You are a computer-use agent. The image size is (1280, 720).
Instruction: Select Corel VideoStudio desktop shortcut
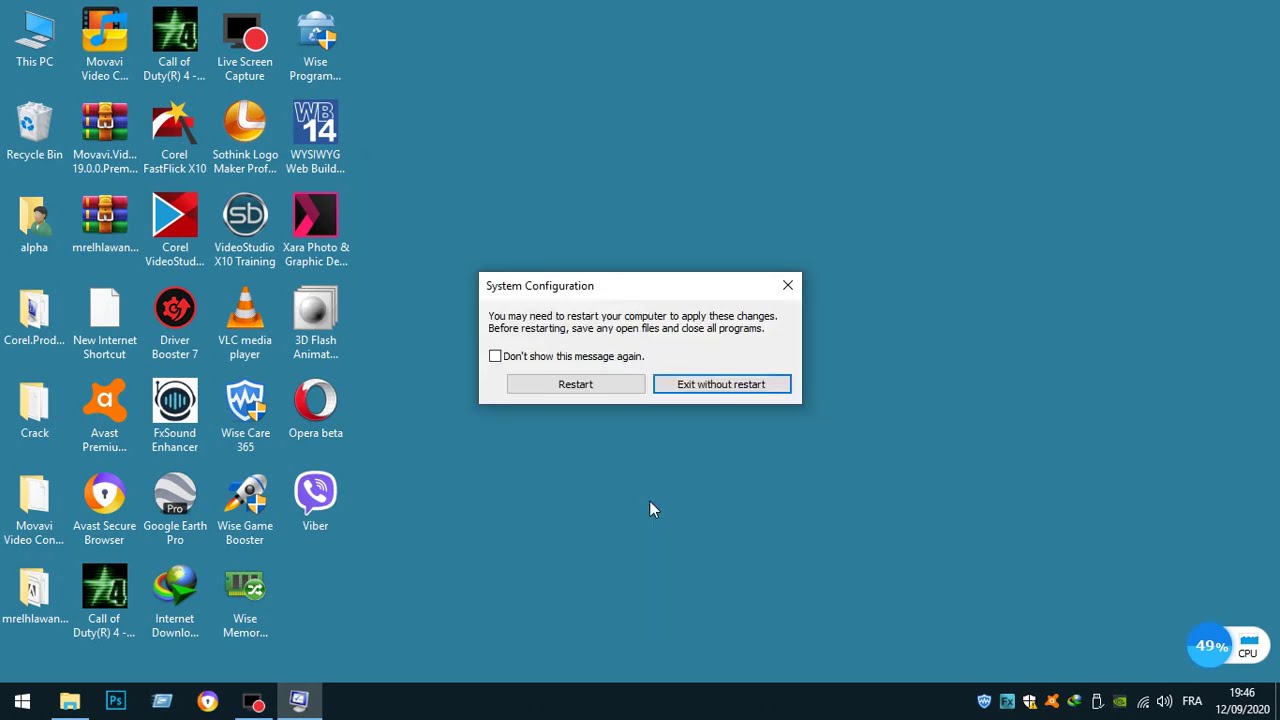(175, 232)
